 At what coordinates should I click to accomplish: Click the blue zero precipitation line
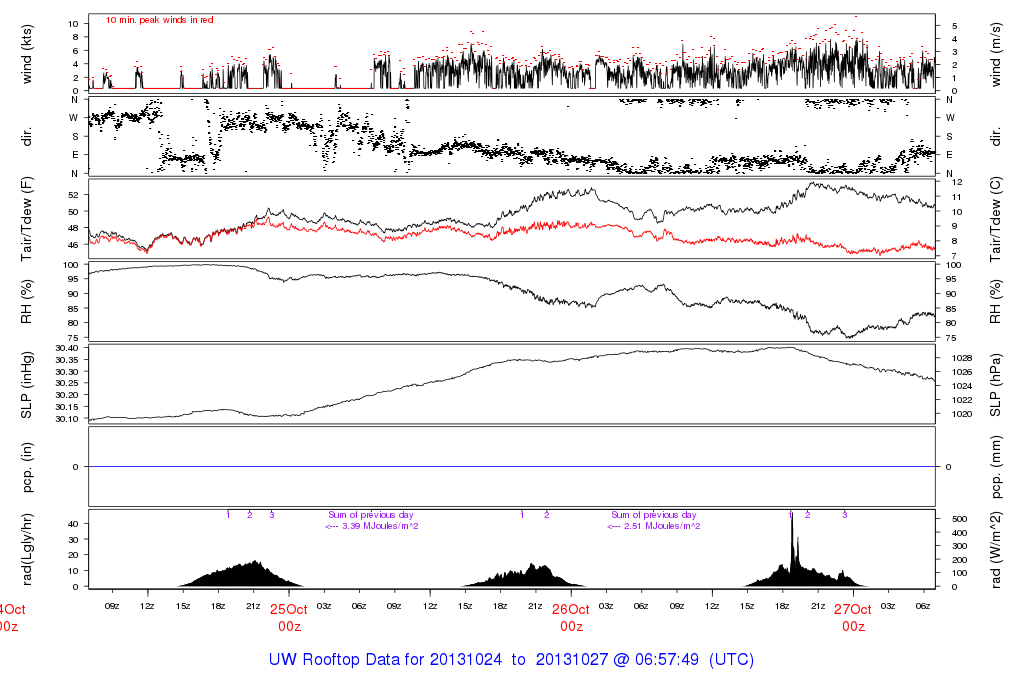pos(512,467)
